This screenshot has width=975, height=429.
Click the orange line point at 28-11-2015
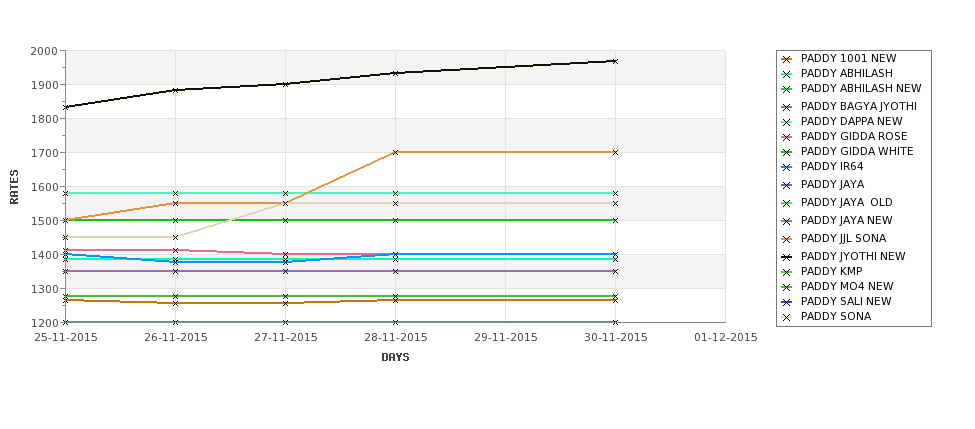(395, 152)
